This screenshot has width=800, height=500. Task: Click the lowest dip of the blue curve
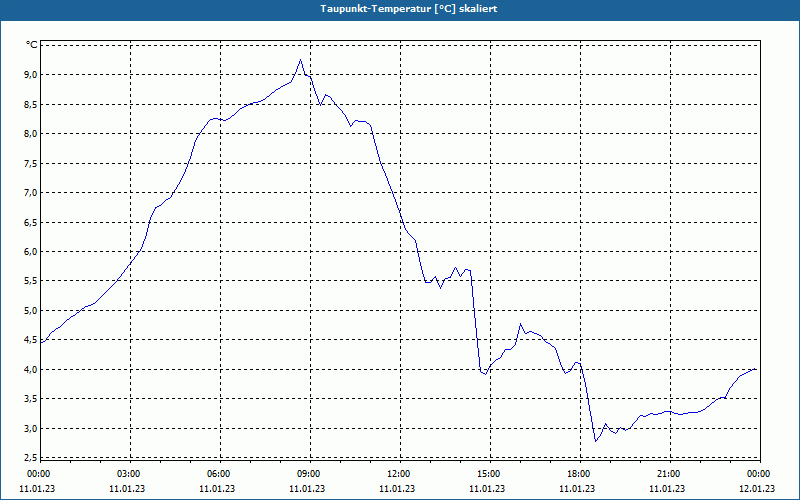pyautogui.click(x=595, y=441)
